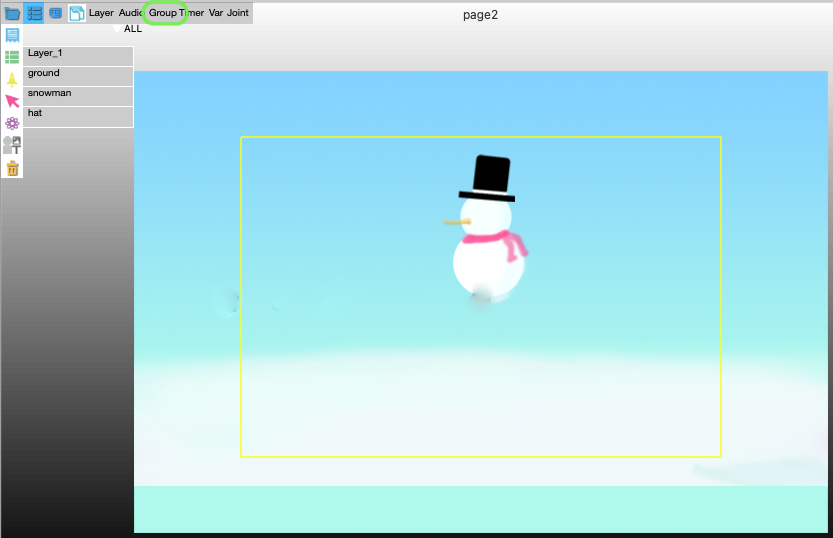Click the snowman's carrot nose
Screen dimensions: 833x538
[x=457, y=221]
